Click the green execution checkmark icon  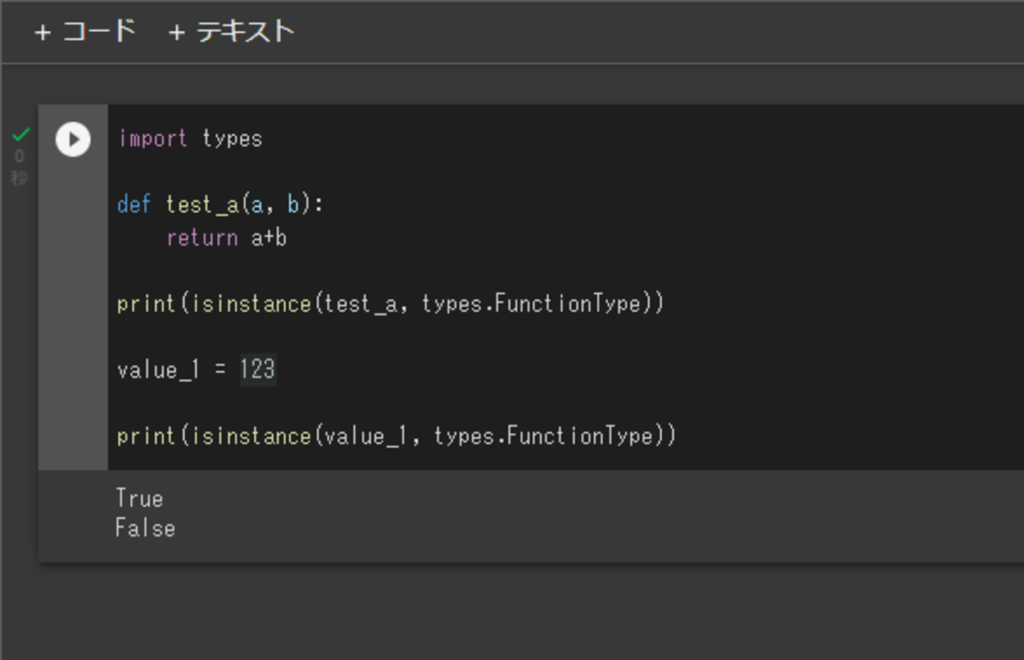click(21, 134)
